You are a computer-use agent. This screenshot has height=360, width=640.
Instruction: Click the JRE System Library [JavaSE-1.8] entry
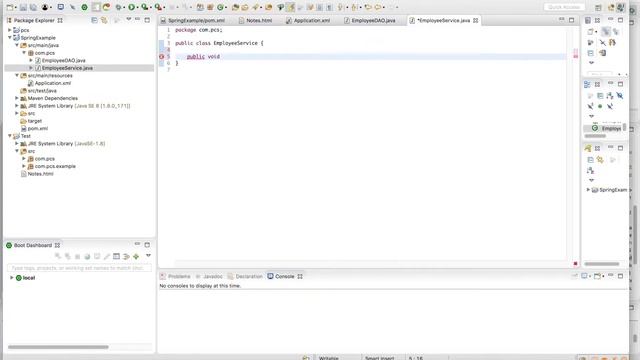tap(66, 143)
